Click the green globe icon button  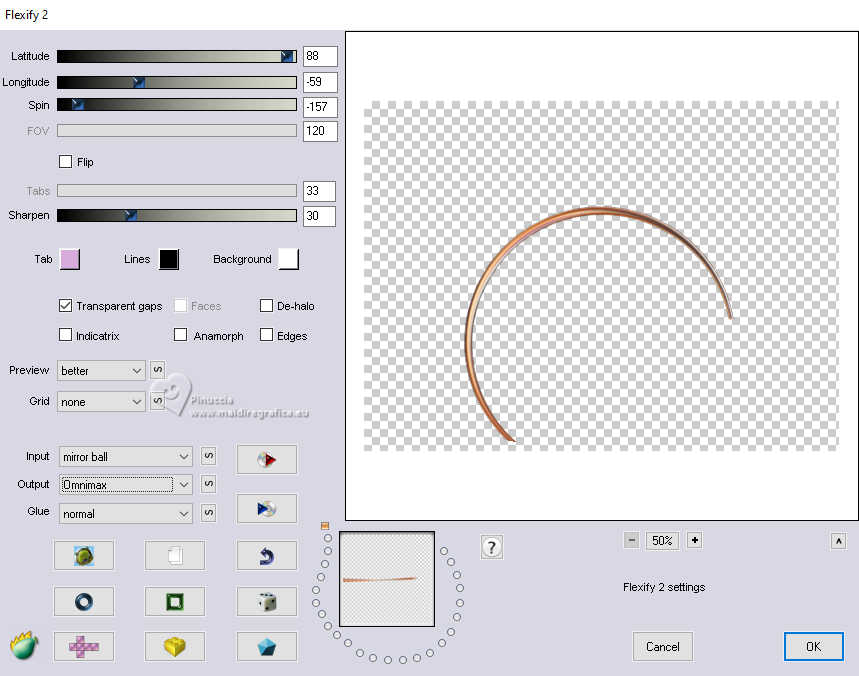point(84,555)
